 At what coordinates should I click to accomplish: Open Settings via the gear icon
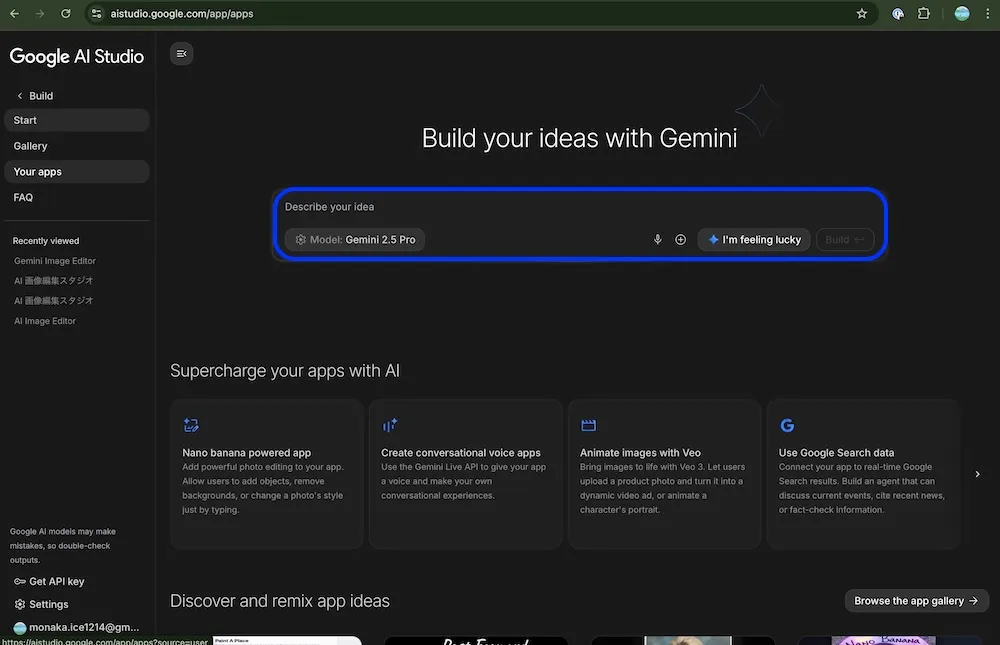point(20,604)
